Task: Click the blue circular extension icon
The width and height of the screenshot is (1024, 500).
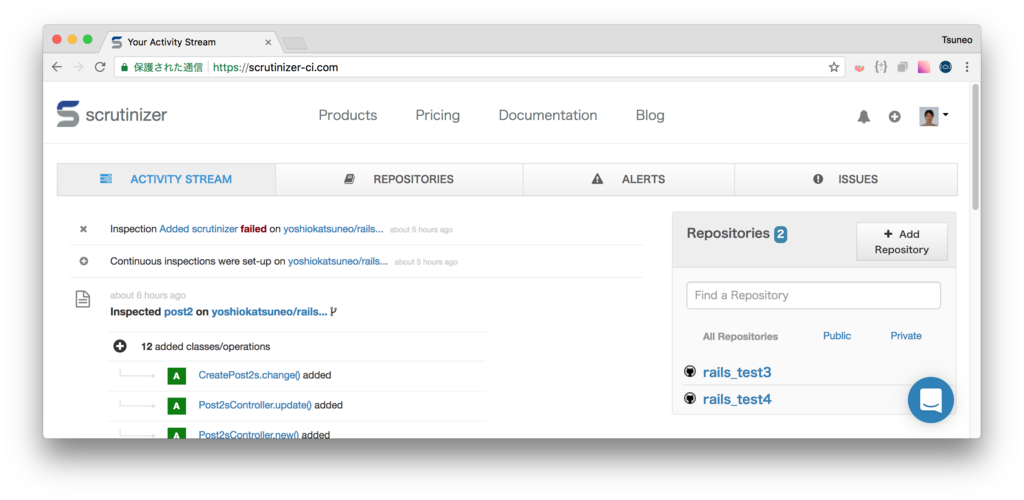Action: [x=946, y=67]
